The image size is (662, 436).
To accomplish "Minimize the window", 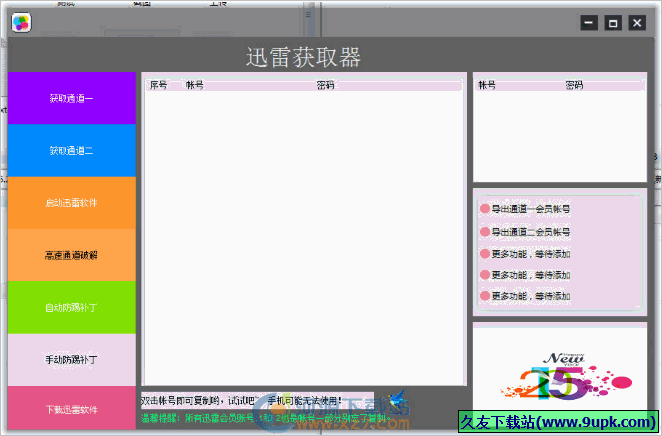I will point(589,23).
